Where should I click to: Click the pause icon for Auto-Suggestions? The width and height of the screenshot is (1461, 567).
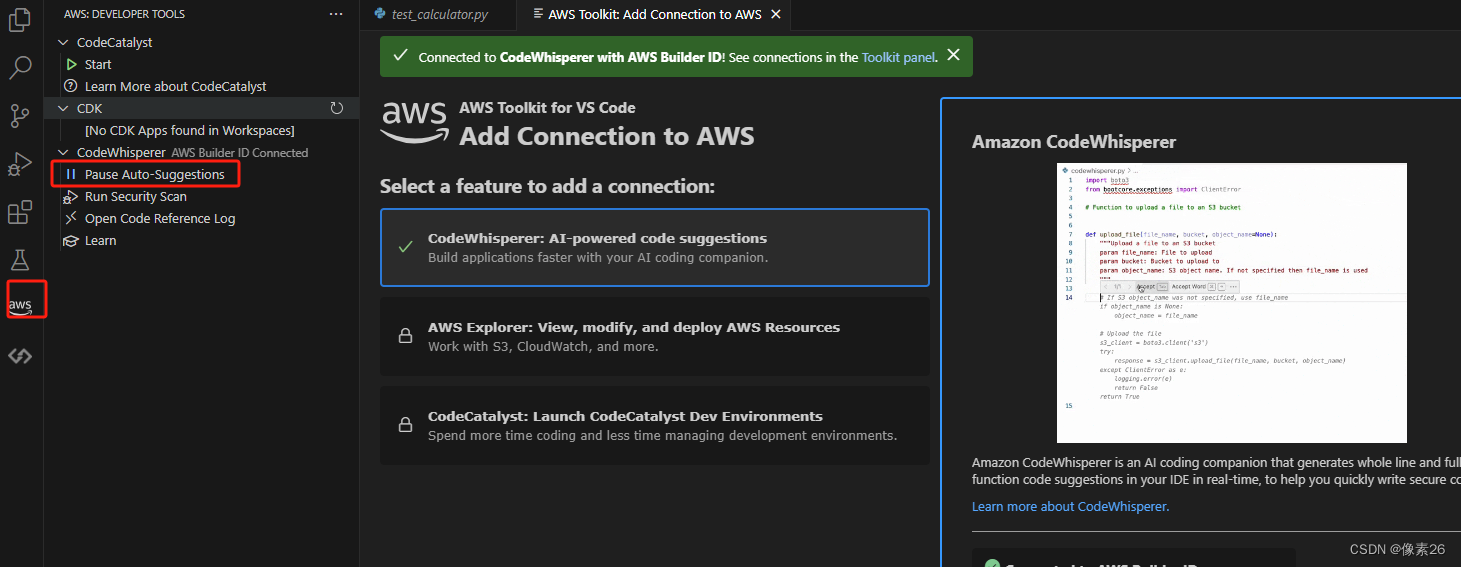tap(71, 174)
